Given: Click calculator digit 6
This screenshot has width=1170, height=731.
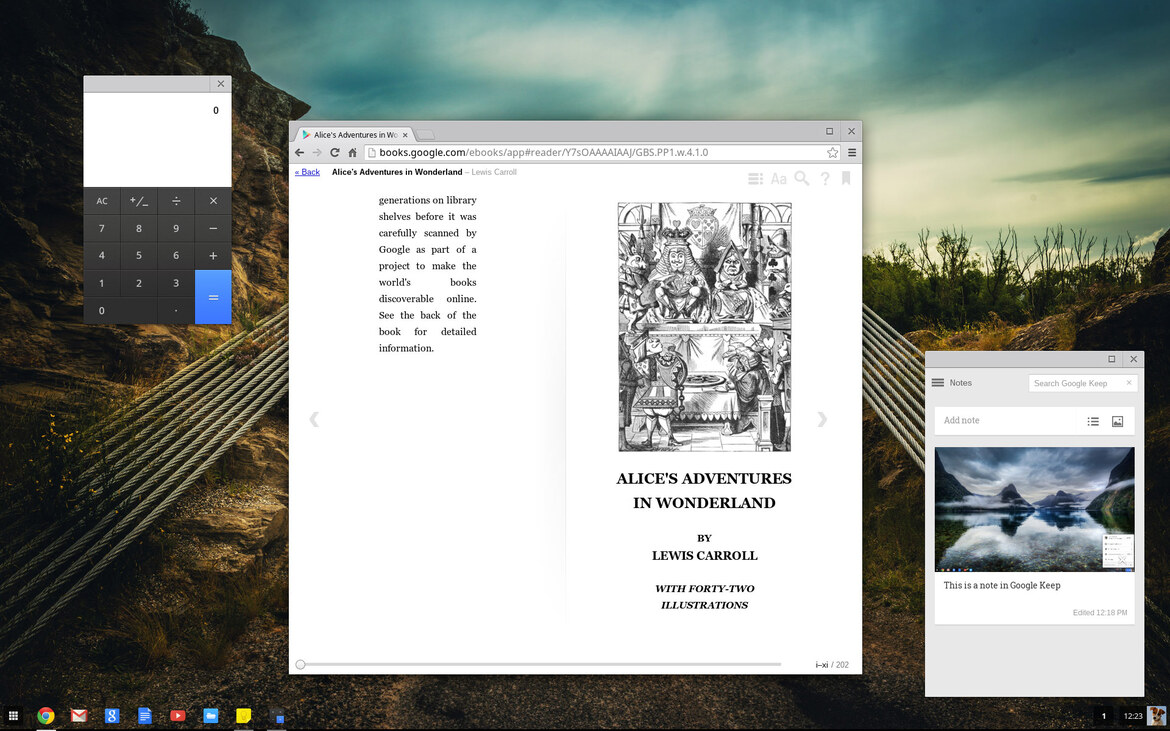Looking at the screenshot, I should 176,256.
